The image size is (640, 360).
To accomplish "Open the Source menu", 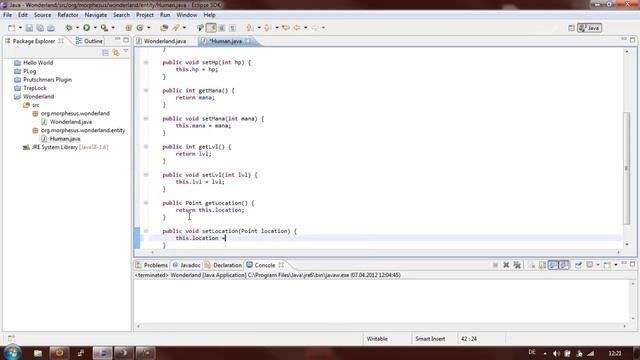I will pos(42,15).
